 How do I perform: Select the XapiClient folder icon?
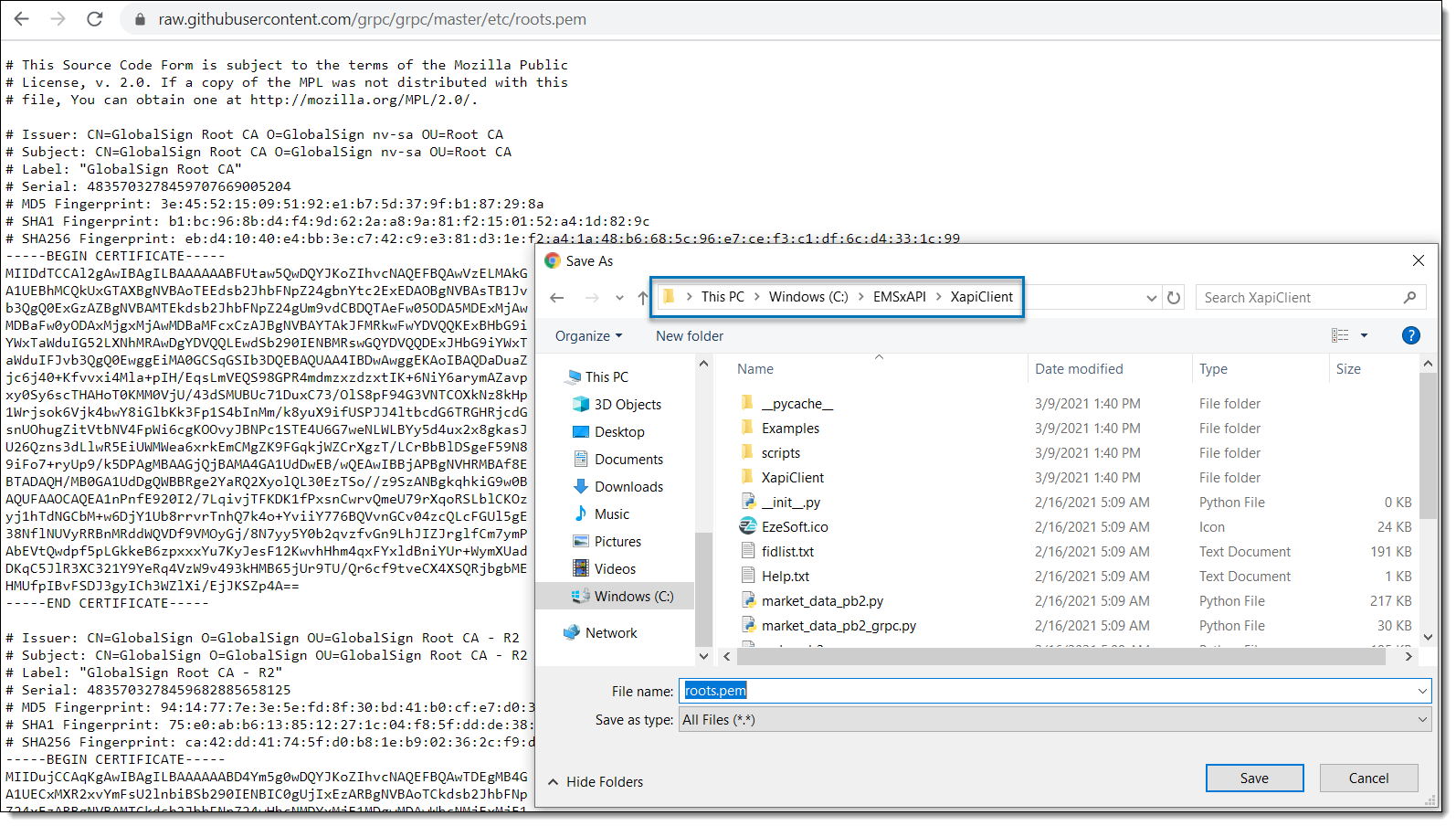pos(747,477)
